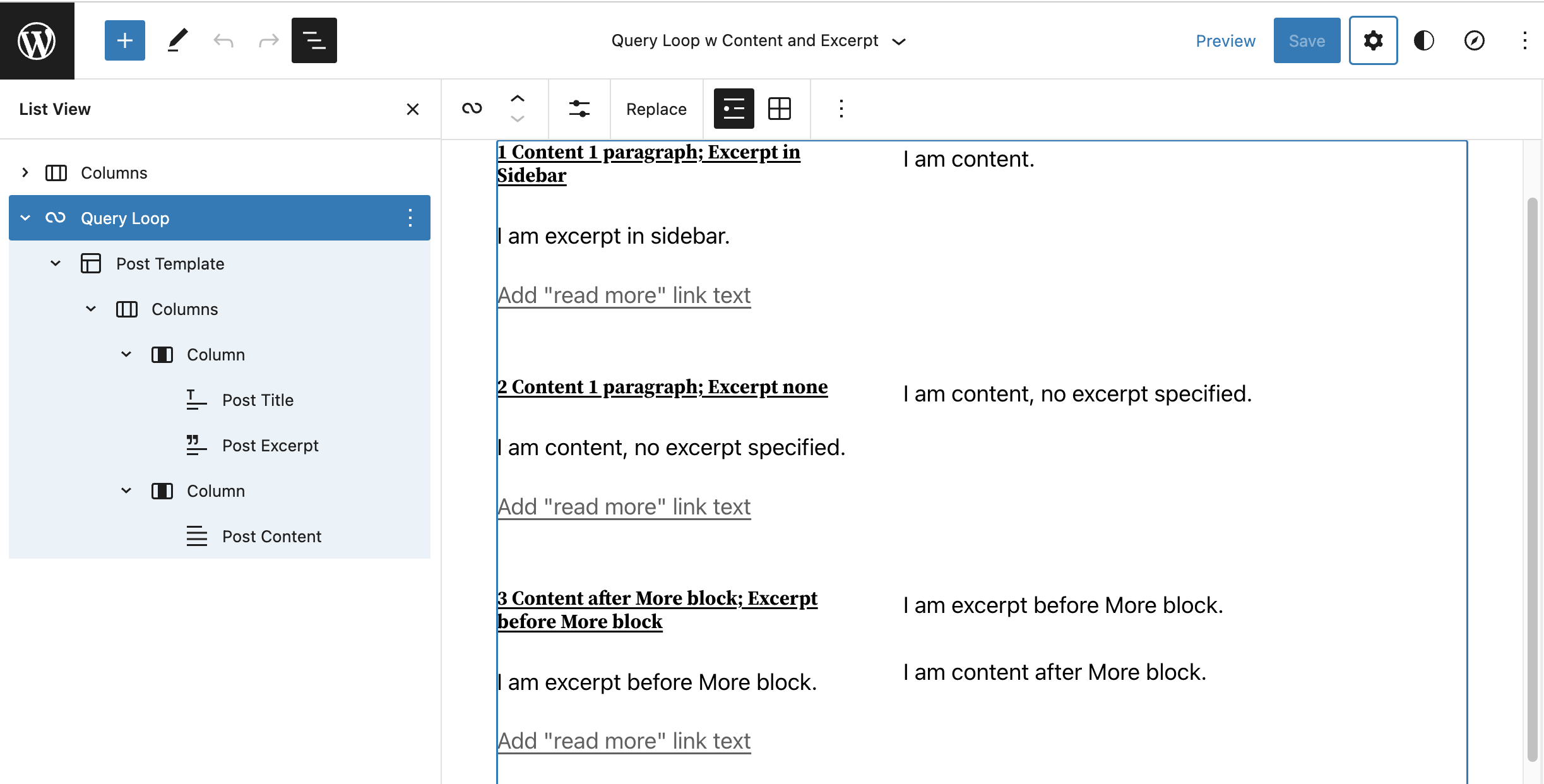Click the WordPress logo

click(37, 40)
